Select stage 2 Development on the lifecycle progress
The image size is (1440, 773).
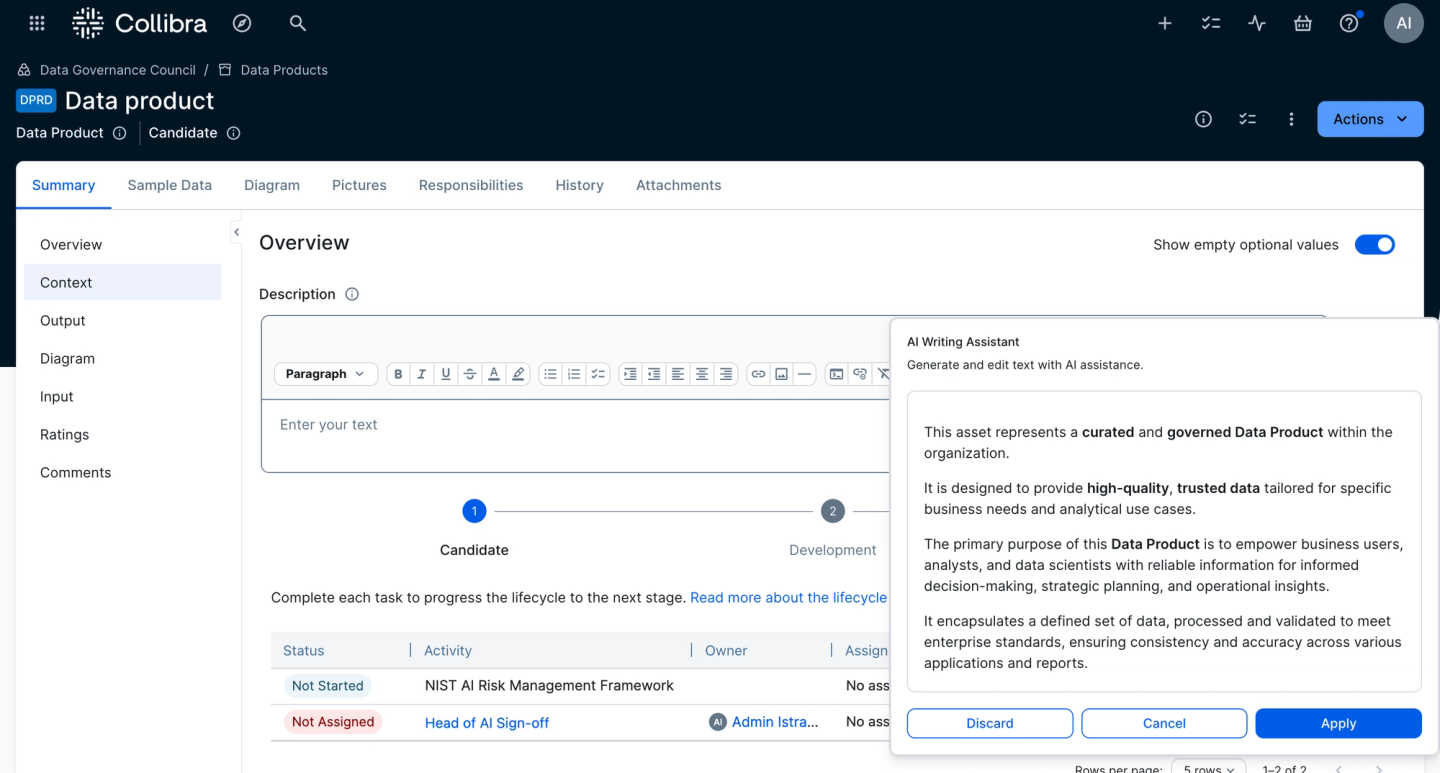[x=833, y=510]
